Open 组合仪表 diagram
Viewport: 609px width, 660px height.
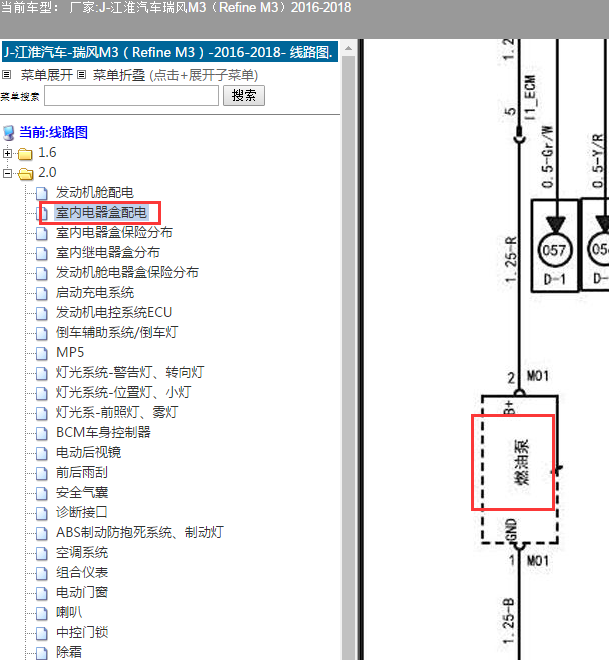coord(82,572)
